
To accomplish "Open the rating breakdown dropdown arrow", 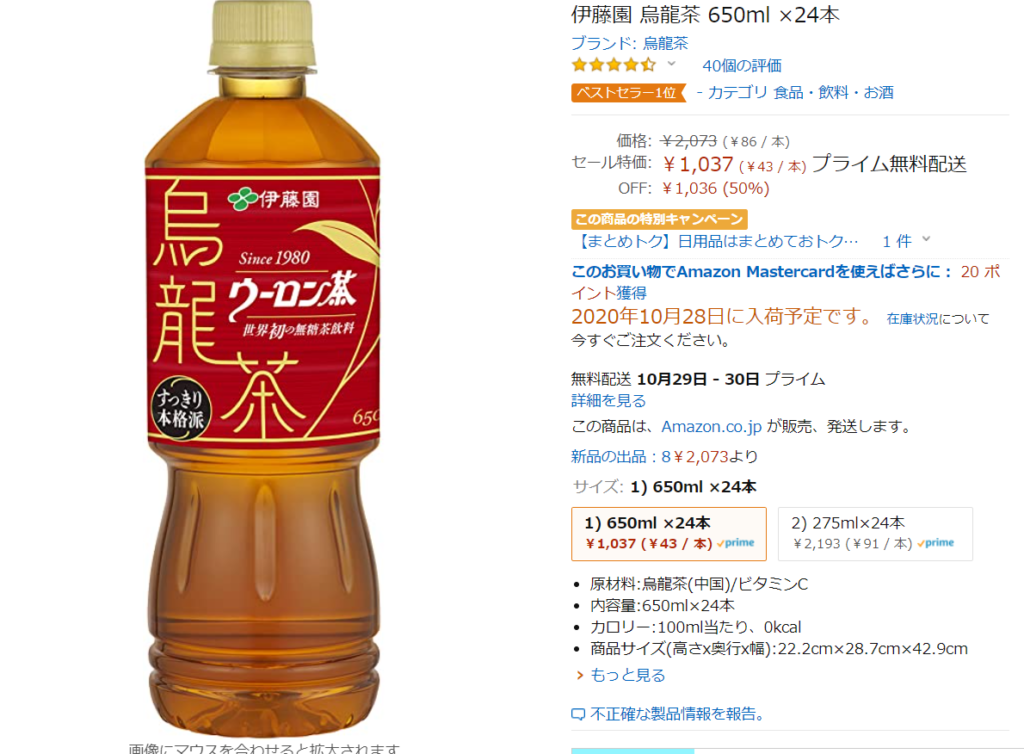I will click(671, 64).
